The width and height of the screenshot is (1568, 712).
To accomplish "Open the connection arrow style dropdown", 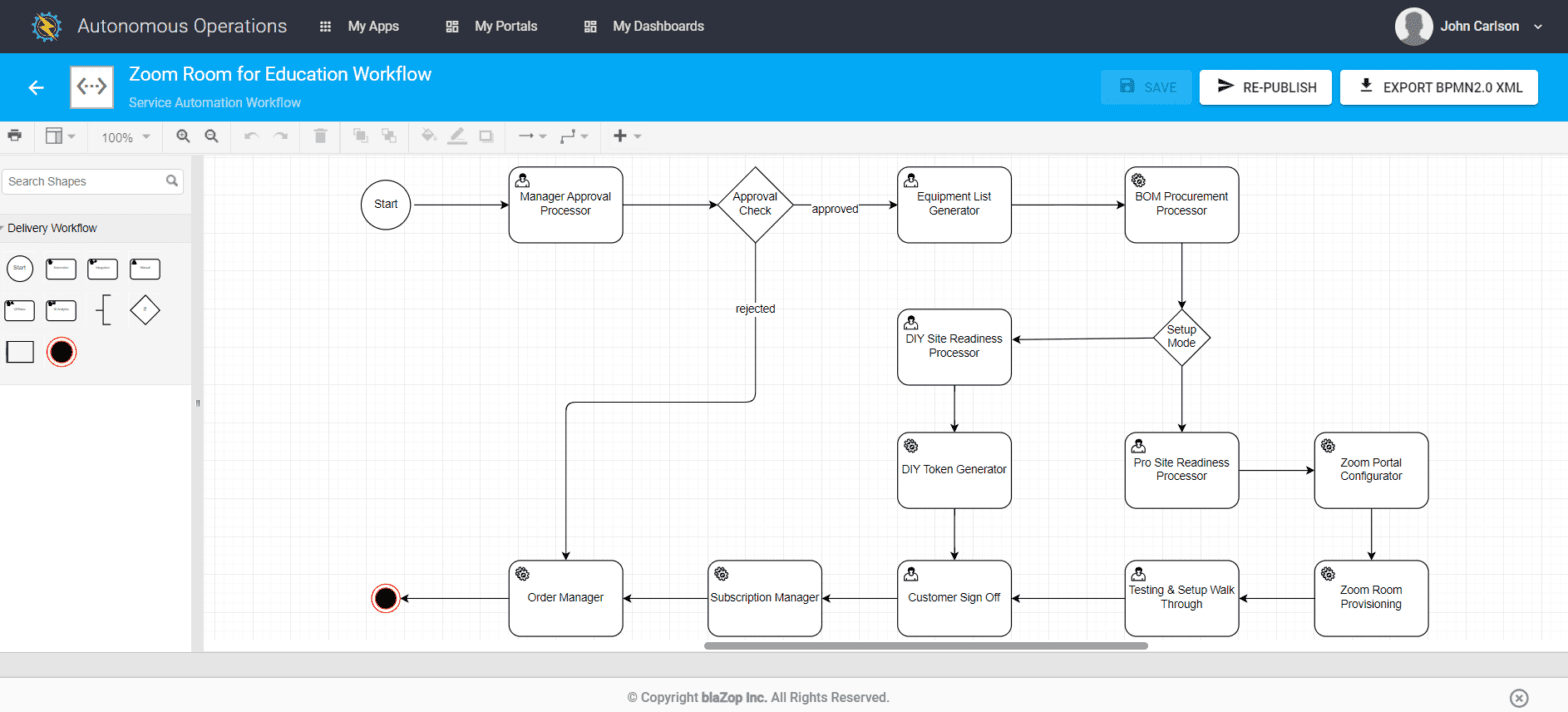I will pyautogui.click(x=532, y=136).
